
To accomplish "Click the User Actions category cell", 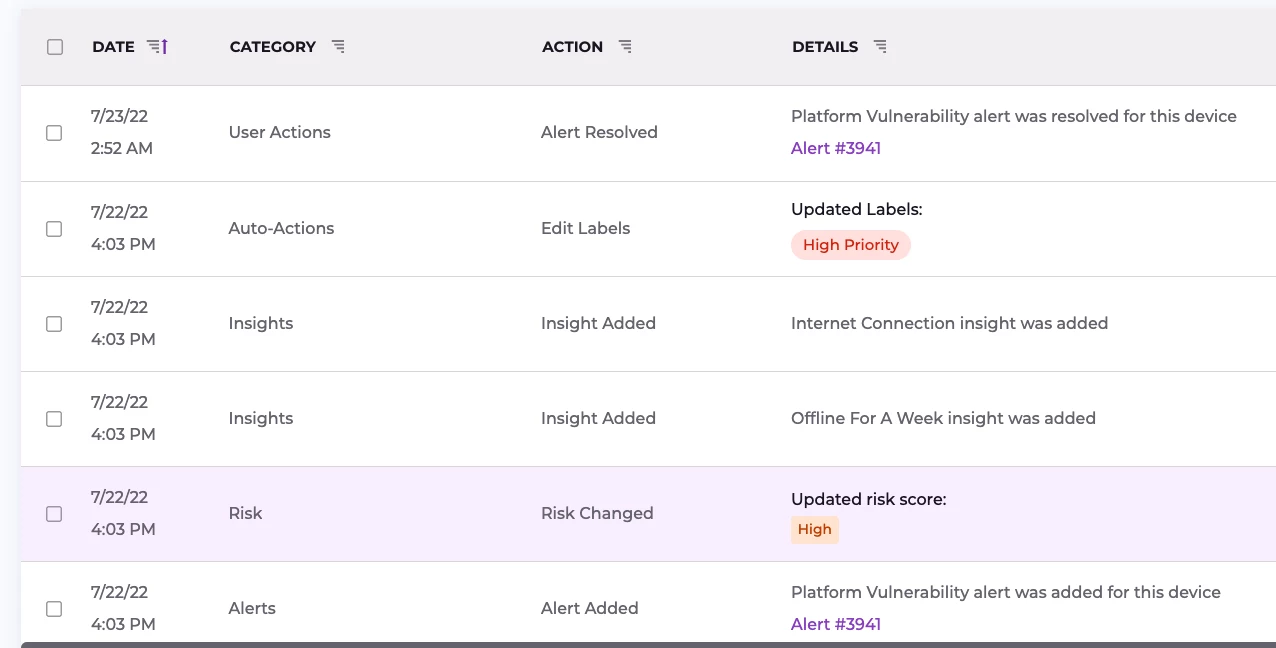I will pos(279,133).
